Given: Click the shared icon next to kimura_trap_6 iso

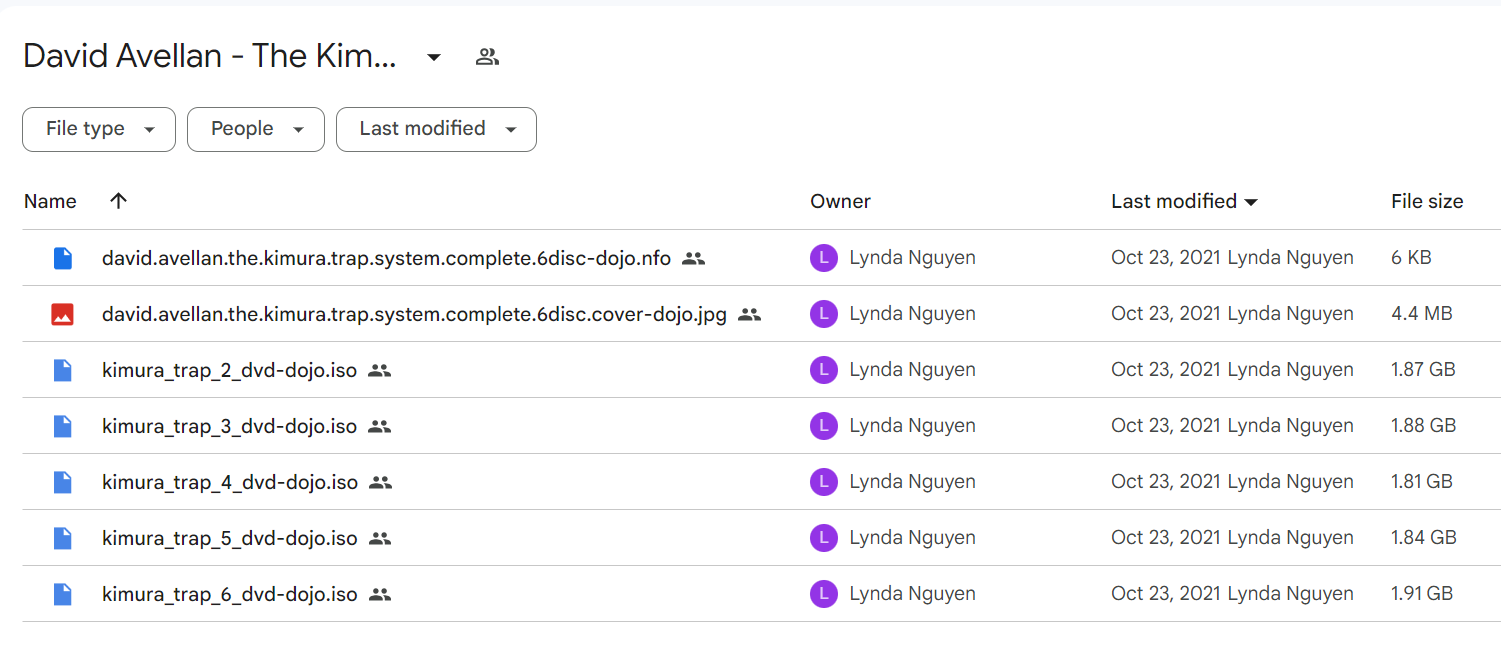Looking at the screenshot, I should tap(379, 594).
